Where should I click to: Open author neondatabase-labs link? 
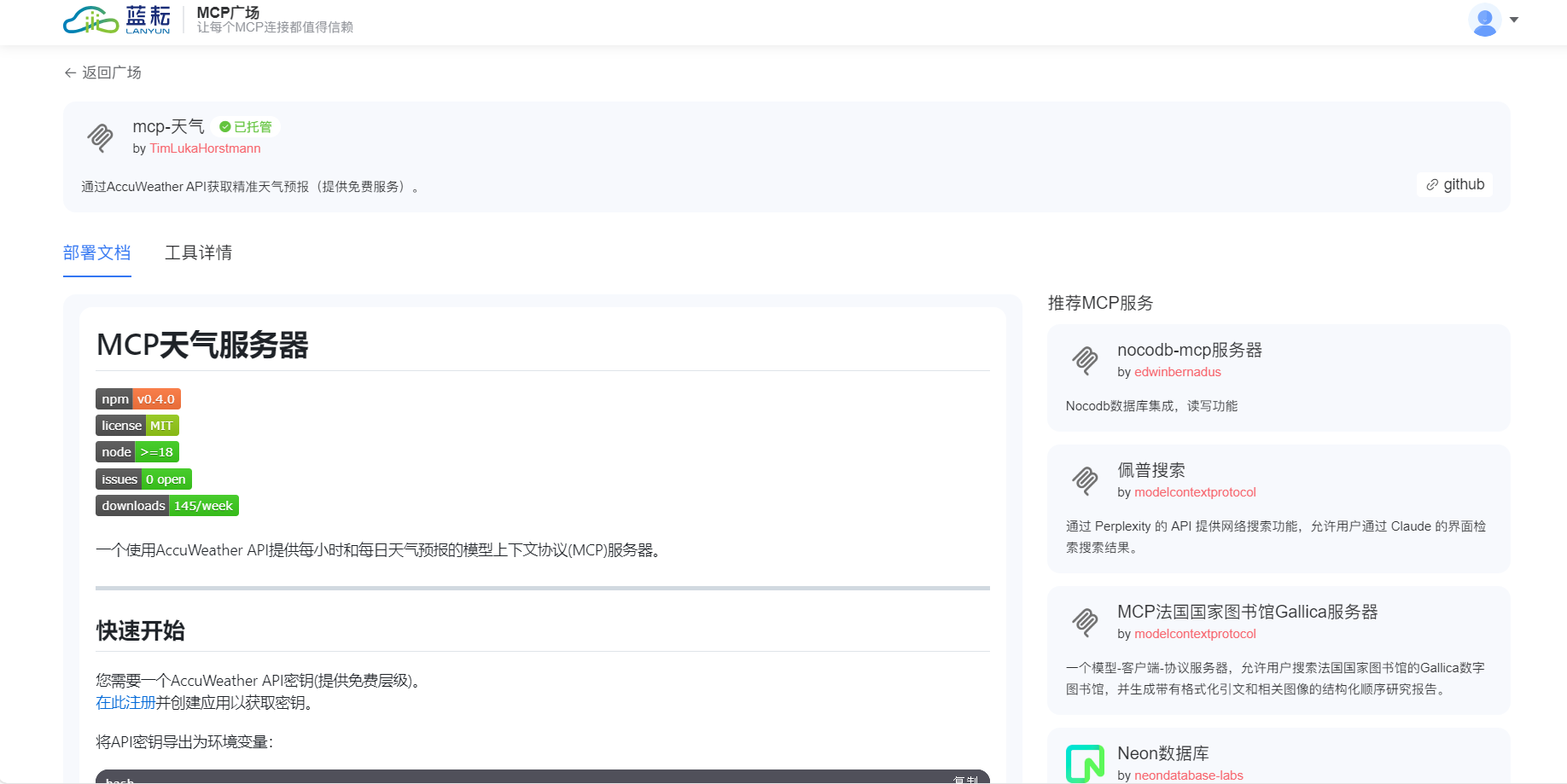pos(1188,775)
